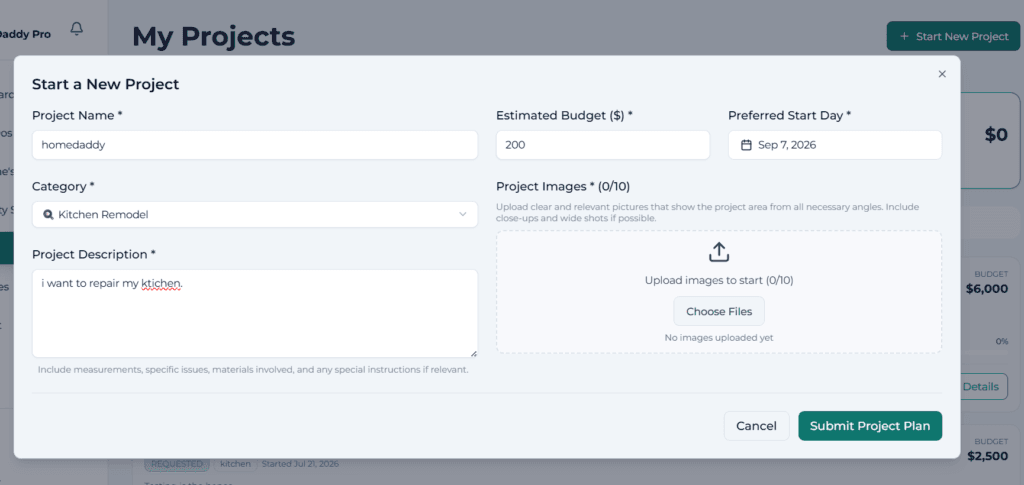Click the upload arrow icon
This screenshot has width=1024, height=485.
[718, 252]
